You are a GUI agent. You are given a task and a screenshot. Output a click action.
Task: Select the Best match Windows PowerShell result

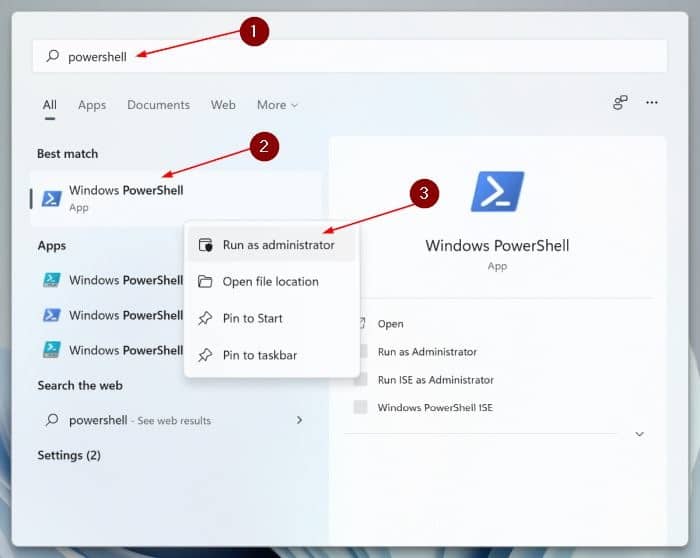click(x=176, y=198)
